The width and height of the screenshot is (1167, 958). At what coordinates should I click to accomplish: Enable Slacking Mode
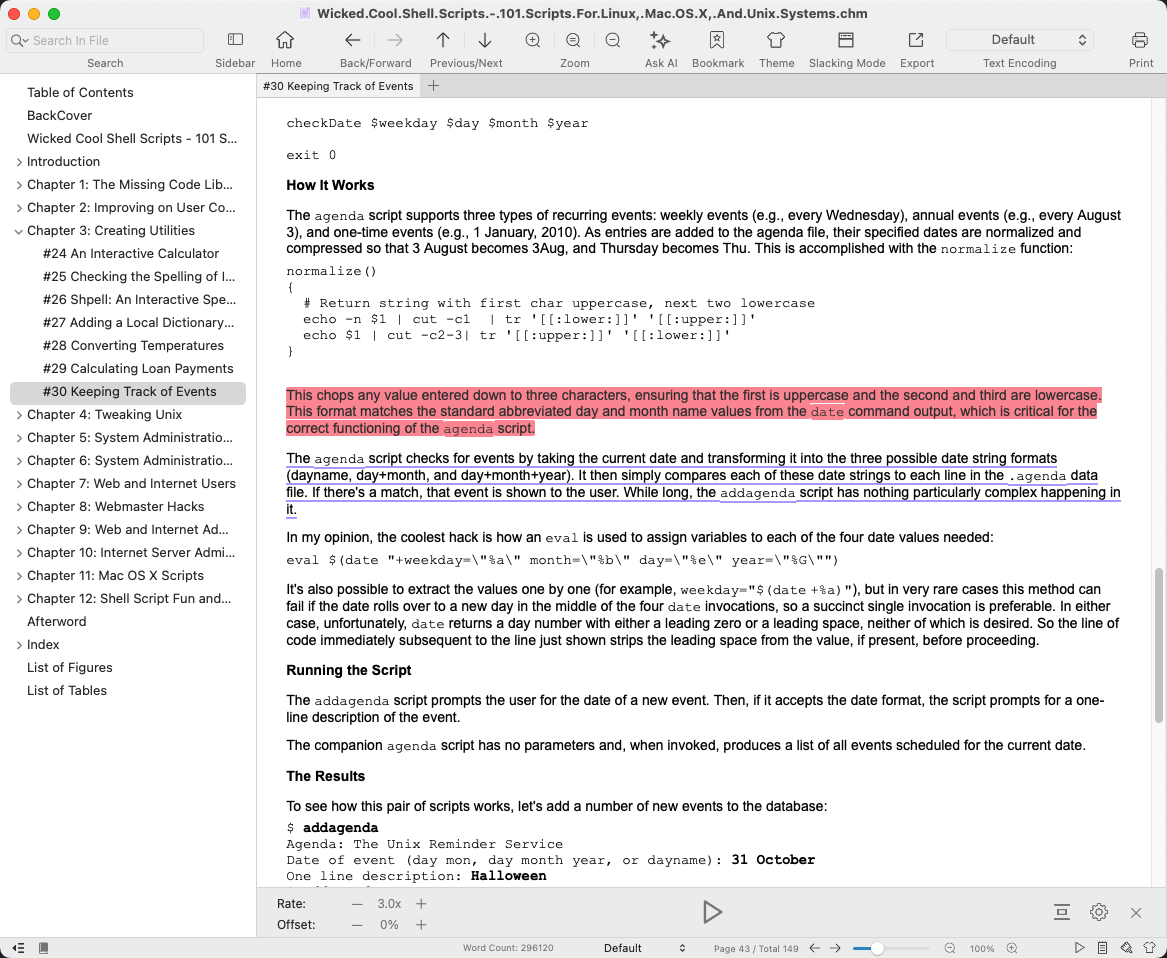[845, 39]
